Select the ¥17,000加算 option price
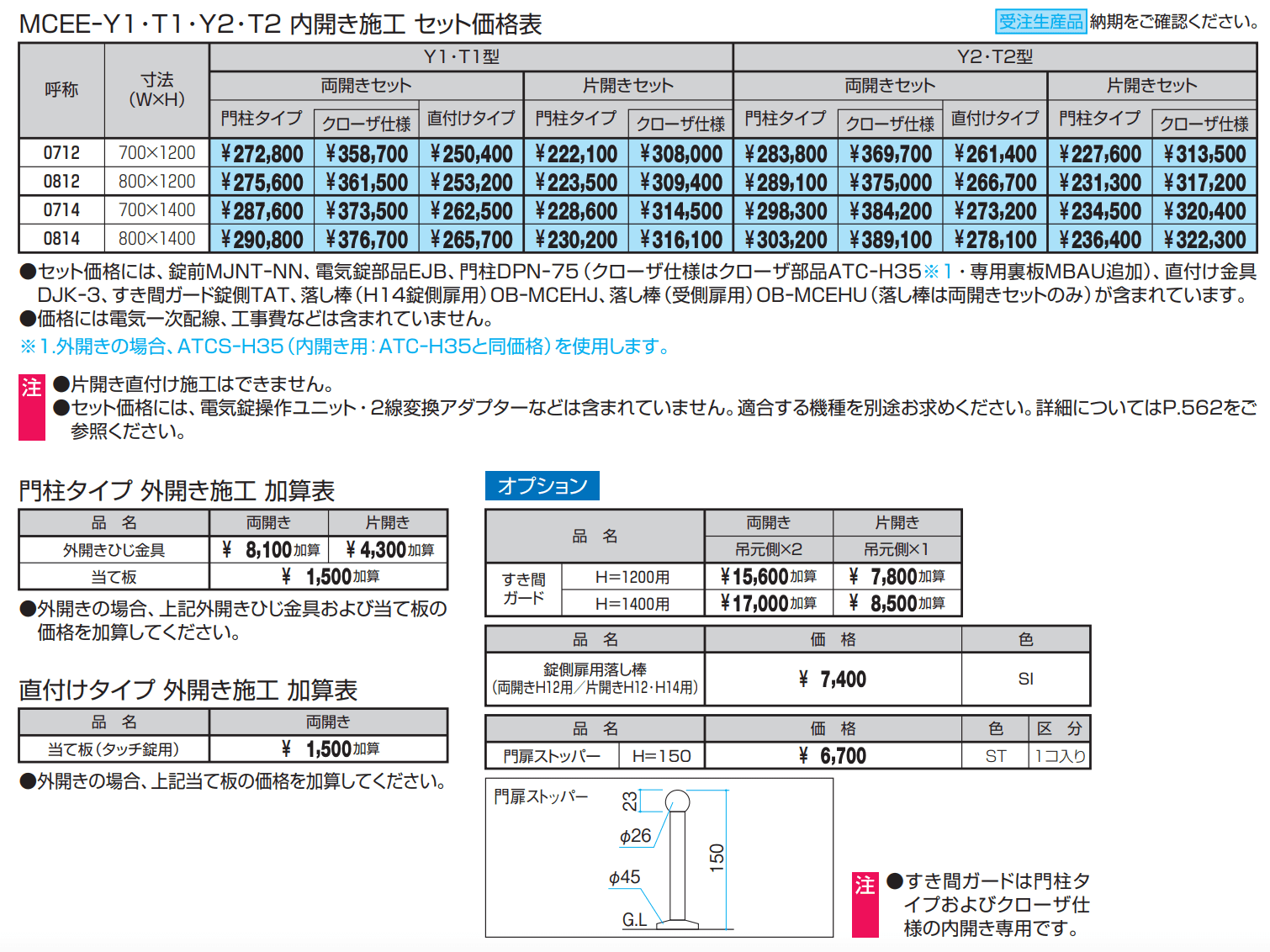Viewport: 1270px width, 952px height. [769, 603]
